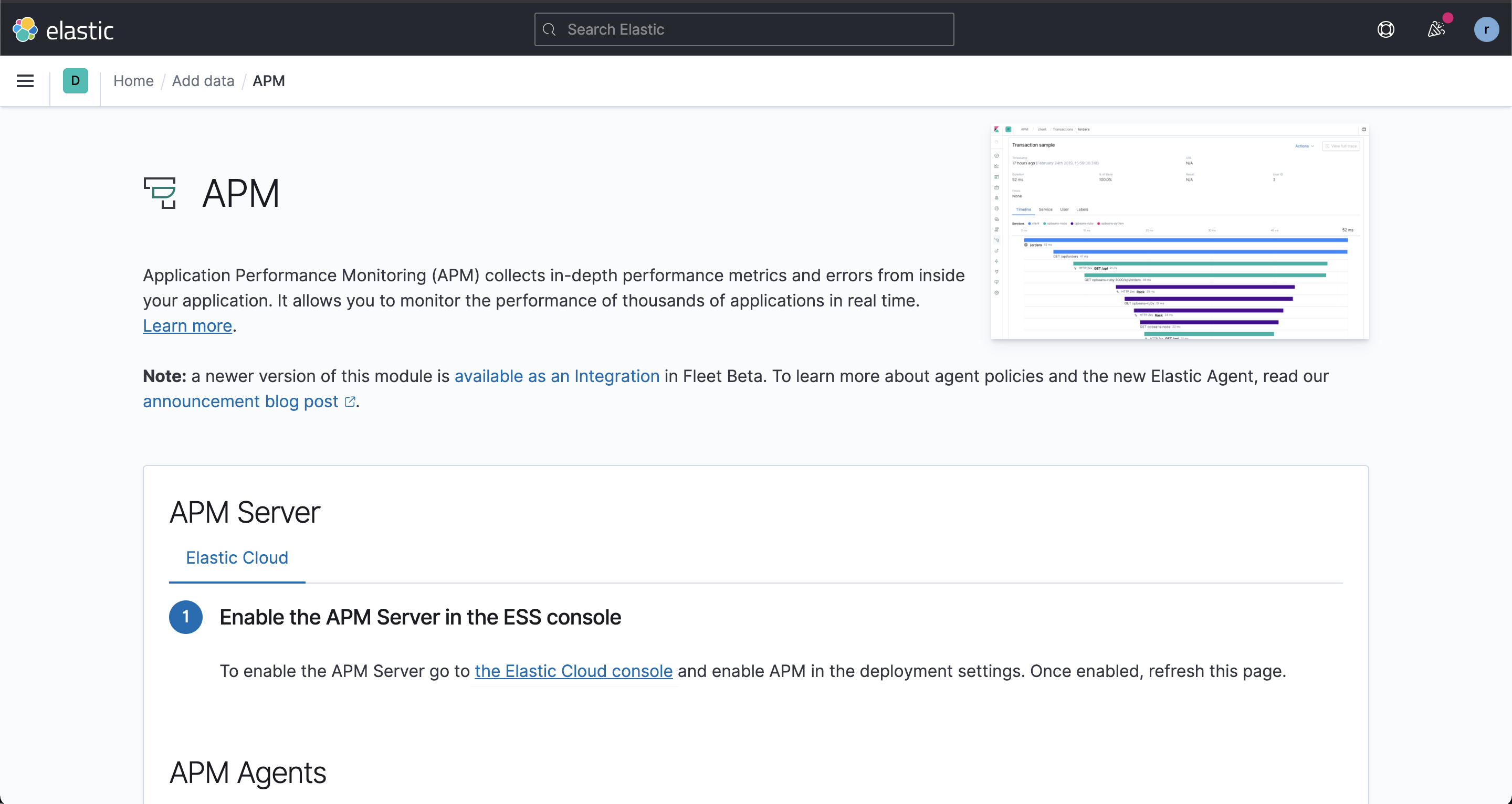Click the APM module icon beside the page title
The width and height of the screenshot is (1512, 804).
(161, 193)
